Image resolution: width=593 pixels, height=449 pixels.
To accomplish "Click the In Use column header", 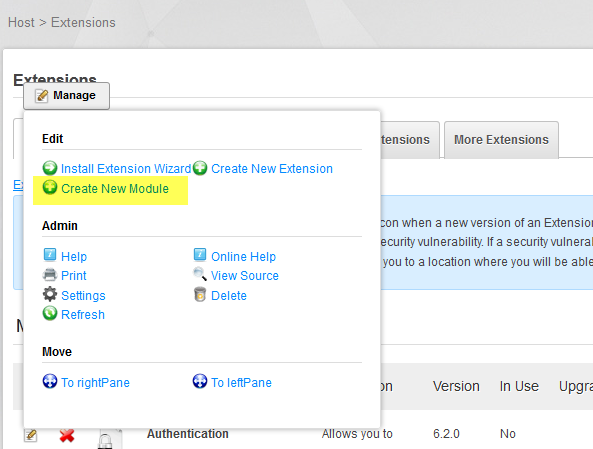I will (519, 386).
